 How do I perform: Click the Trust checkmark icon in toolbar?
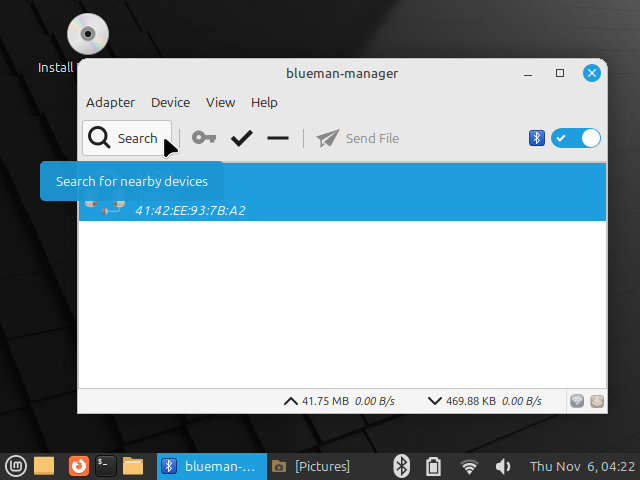click(x=241, y=138)
